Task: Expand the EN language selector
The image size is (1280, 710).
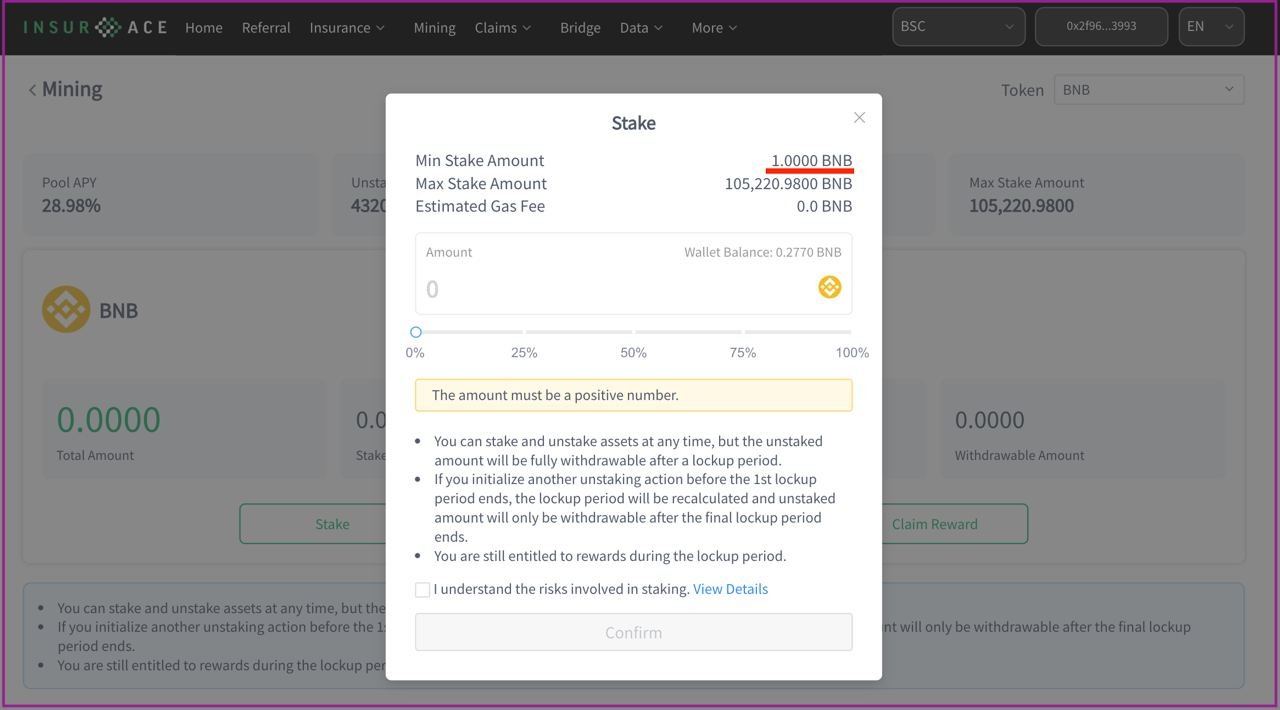Action: coord(1211,27)
